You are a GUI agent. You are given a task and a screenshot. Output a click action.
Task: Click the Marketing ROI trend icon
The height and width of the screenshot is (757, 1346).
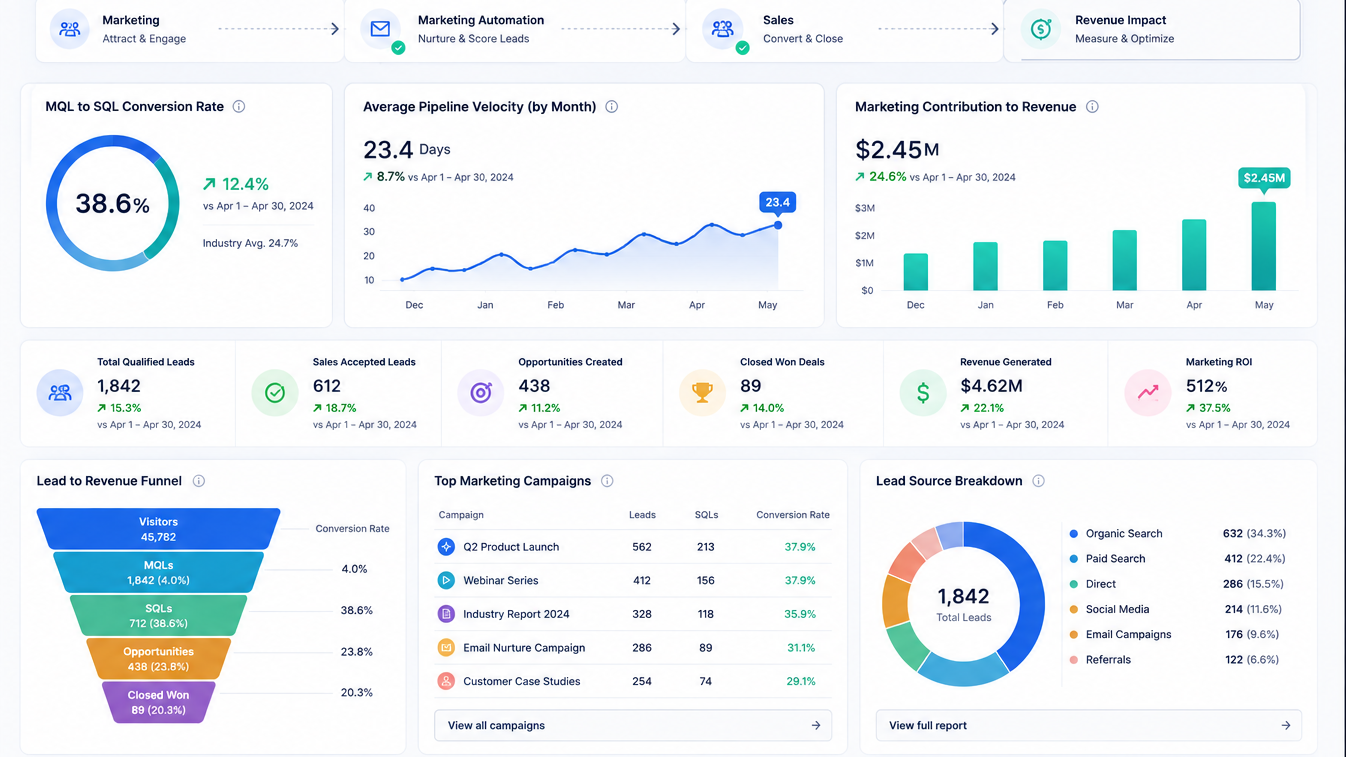click(x=1148, y=393)
